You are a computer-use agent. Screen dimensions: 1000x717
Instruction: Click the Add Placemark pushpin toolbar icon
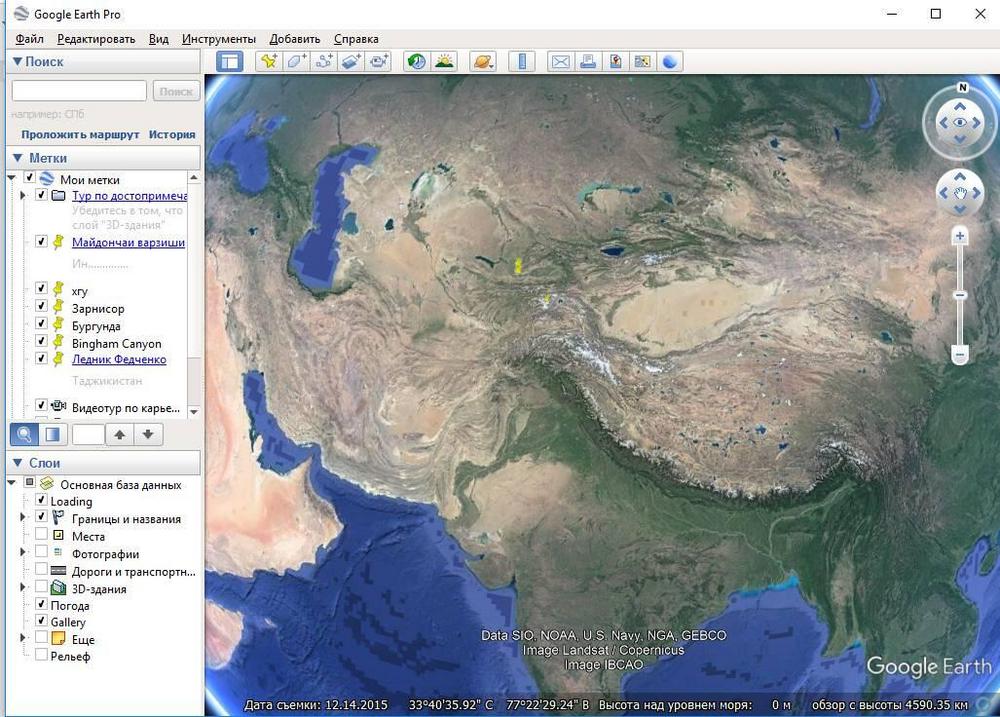269,61
